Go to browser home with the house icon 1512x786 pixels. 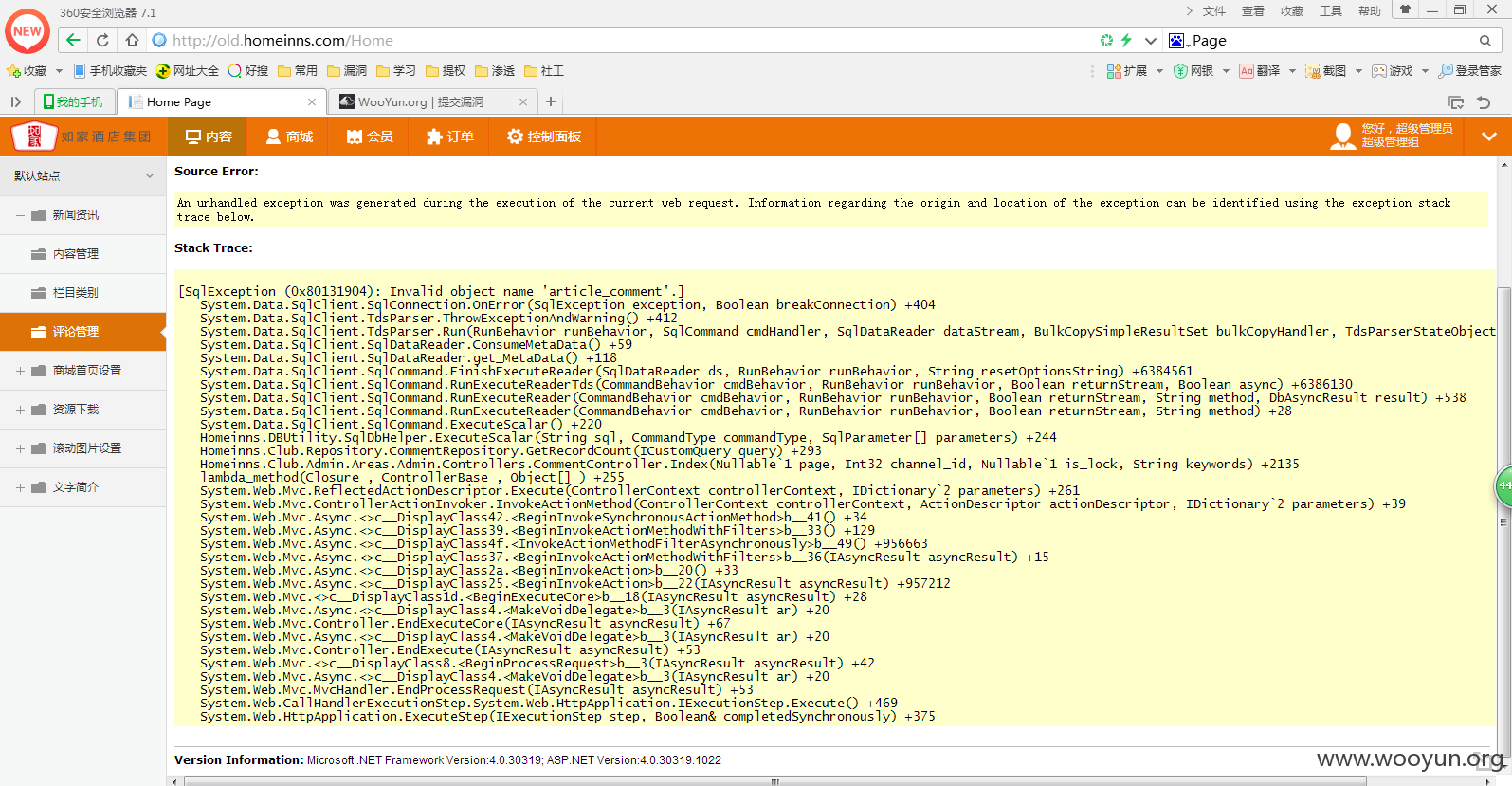[x=132, y=40]
